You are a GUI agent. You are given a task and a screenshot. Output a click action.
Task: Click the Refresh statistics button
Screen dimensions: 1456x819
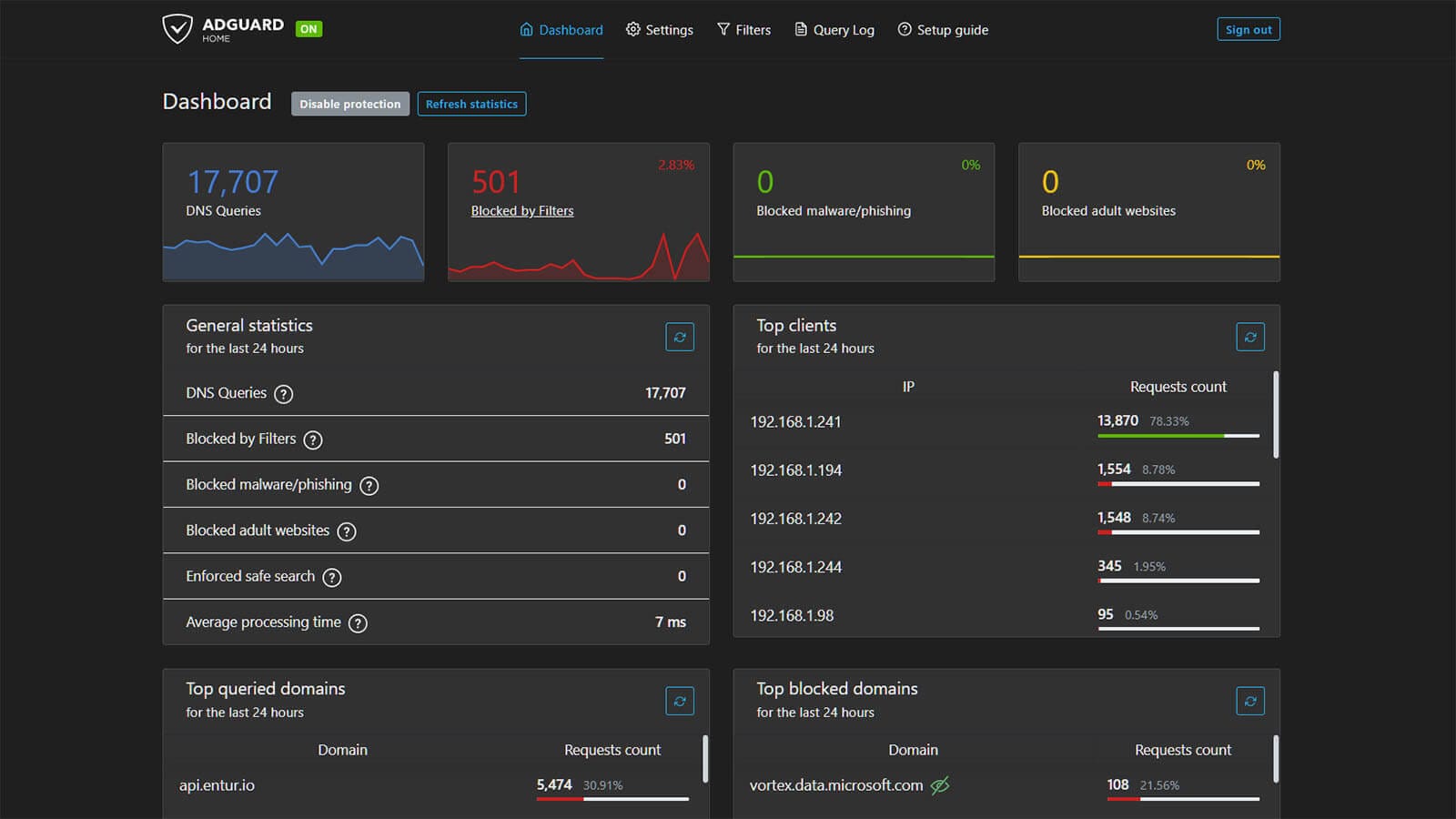[x=471, y=104]
